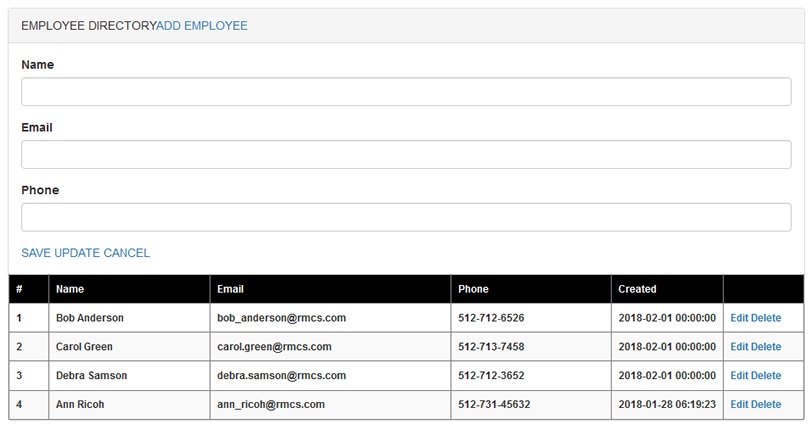Focus the Email input field
The image size is (812, 425).
(406, 154)
